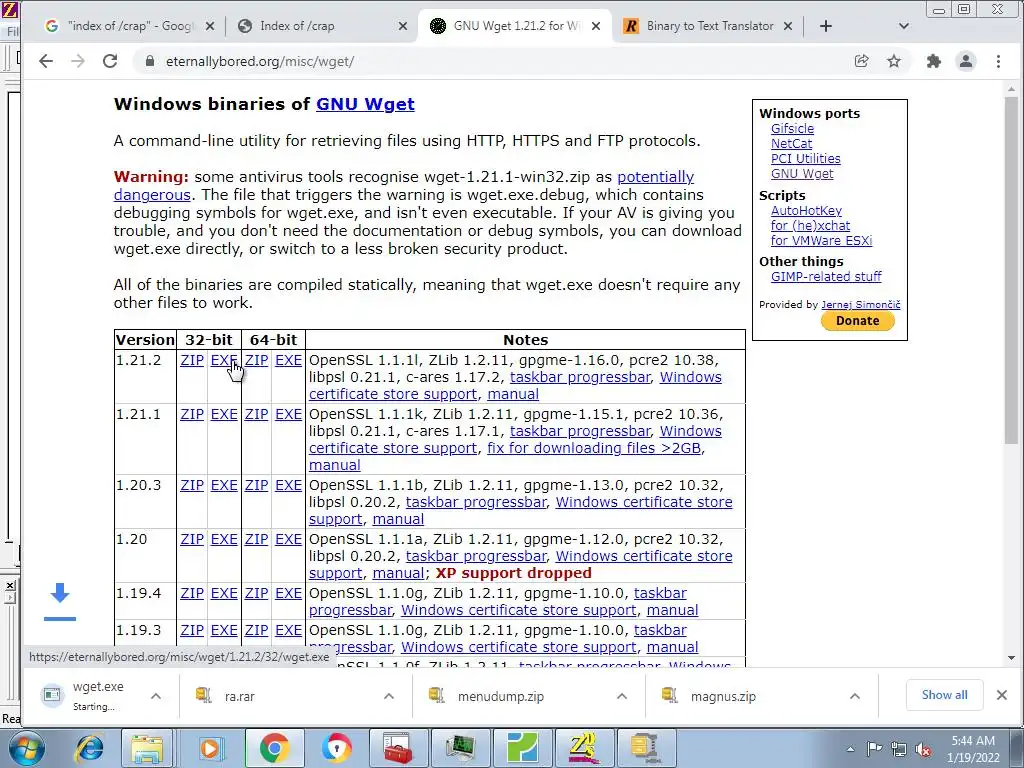Bookmark this page with the star icon
Viewport: 1024px width, 768px height.
pos(894,61)
